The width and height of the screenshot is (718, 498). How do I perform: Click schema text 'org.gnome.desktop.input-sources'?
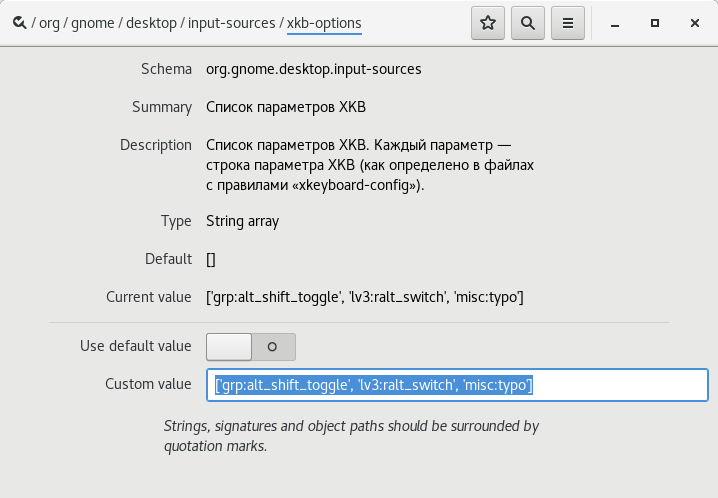[314, 69]
